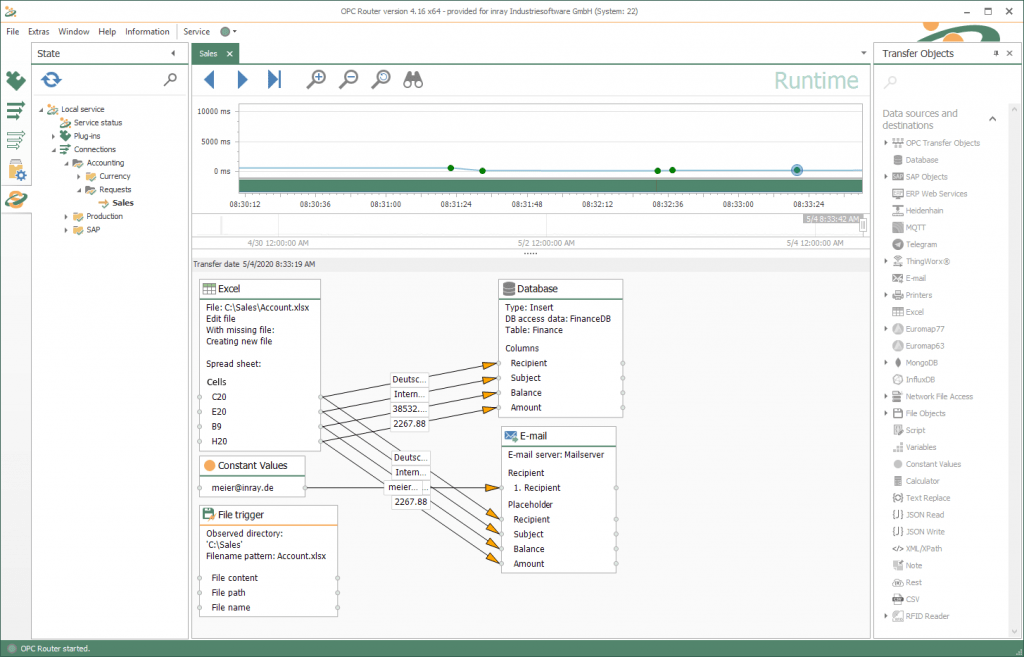Screen dimensions: 1024x657
Task: Collapse the Accounting folder node
Action: click(x=67, y=163)
